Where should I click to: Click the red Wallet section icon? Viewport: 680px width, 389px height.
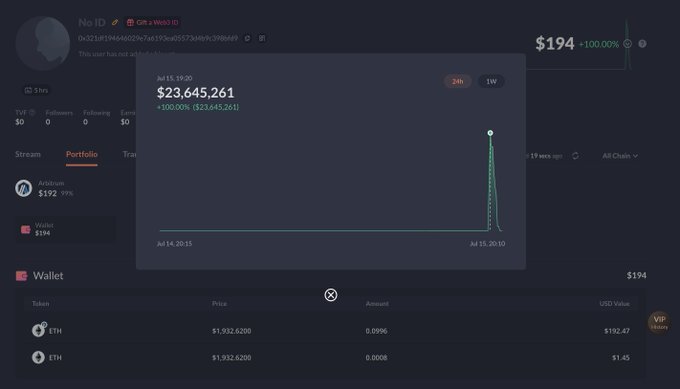tap(22, 276)
